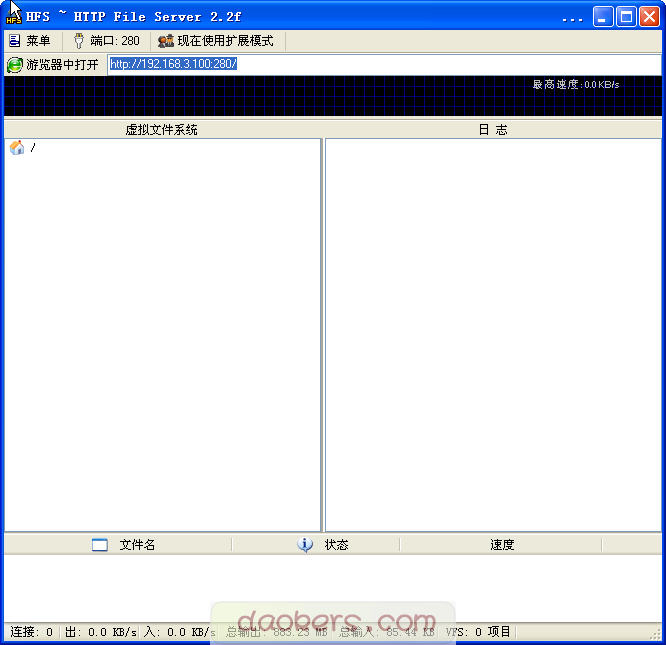Image resolution: width=666 pixels, height=645 pixels.
Task: Click the URL address field
Action: tap(384, 65)
